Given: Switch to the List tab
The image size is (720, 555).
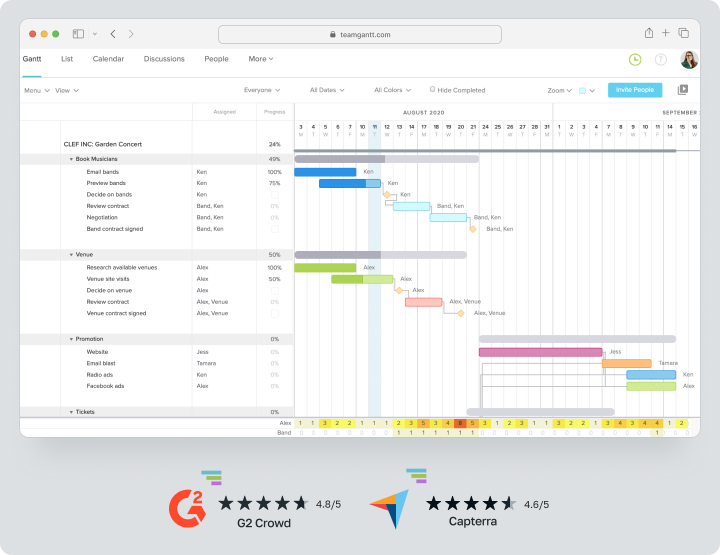Looking at the screenshot, I should pos(67,59).
